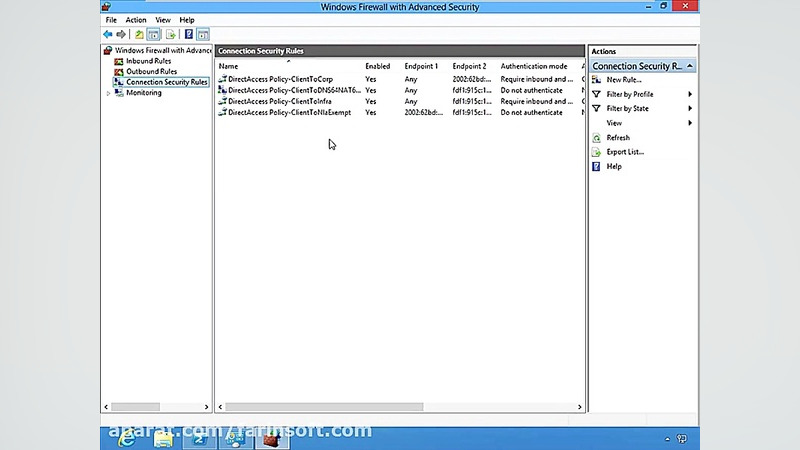Click the ClientToNlaExempt rule icon
Screen dimensions: 800x450
tap(222, 112)
